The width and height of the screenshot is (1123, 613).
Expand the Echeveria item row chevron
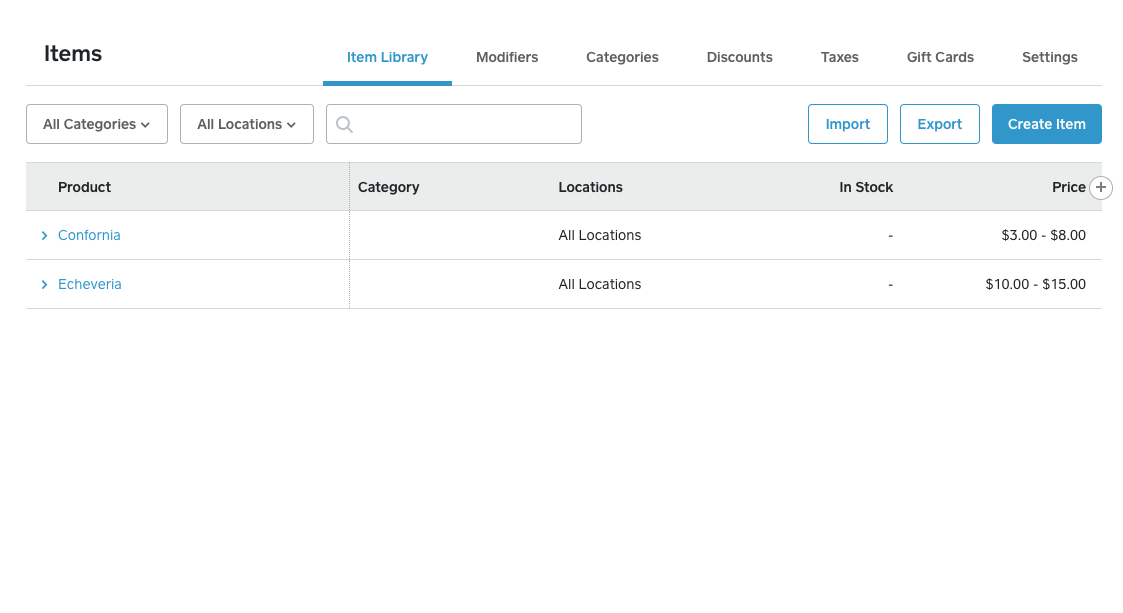click(x=44, y=284)
